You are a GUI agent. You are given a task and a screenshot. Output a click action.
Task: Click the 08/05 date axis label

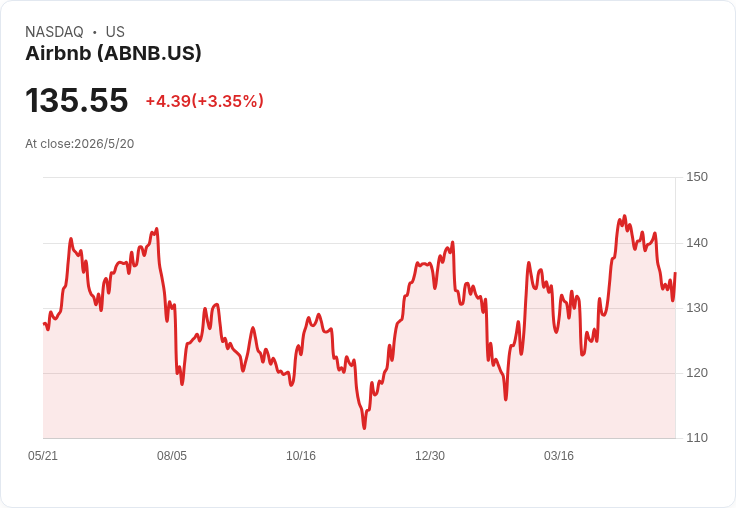coord(172,455)
